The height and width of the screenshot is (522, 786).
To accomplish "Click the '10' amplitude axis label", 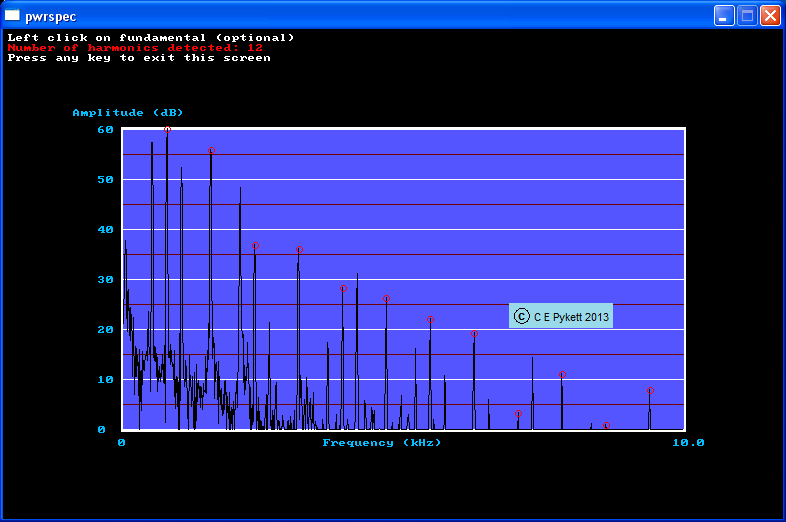I will coord(105,380).
